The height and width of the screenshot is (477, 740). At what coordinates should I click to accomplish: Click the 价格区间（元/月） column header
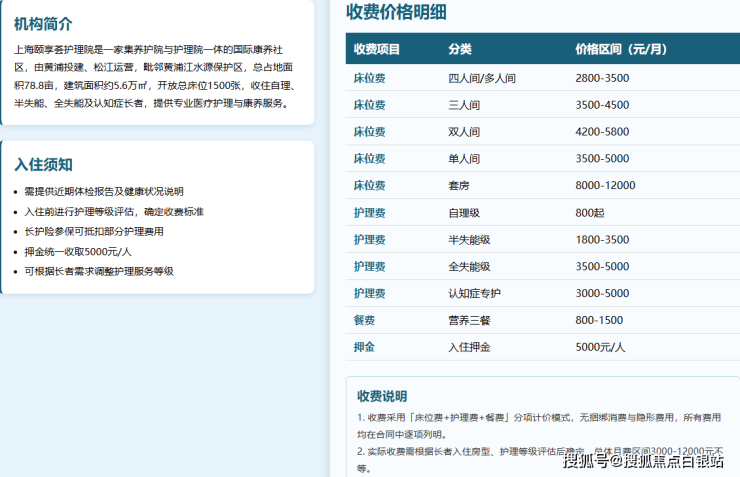click(x=621, y=49)
